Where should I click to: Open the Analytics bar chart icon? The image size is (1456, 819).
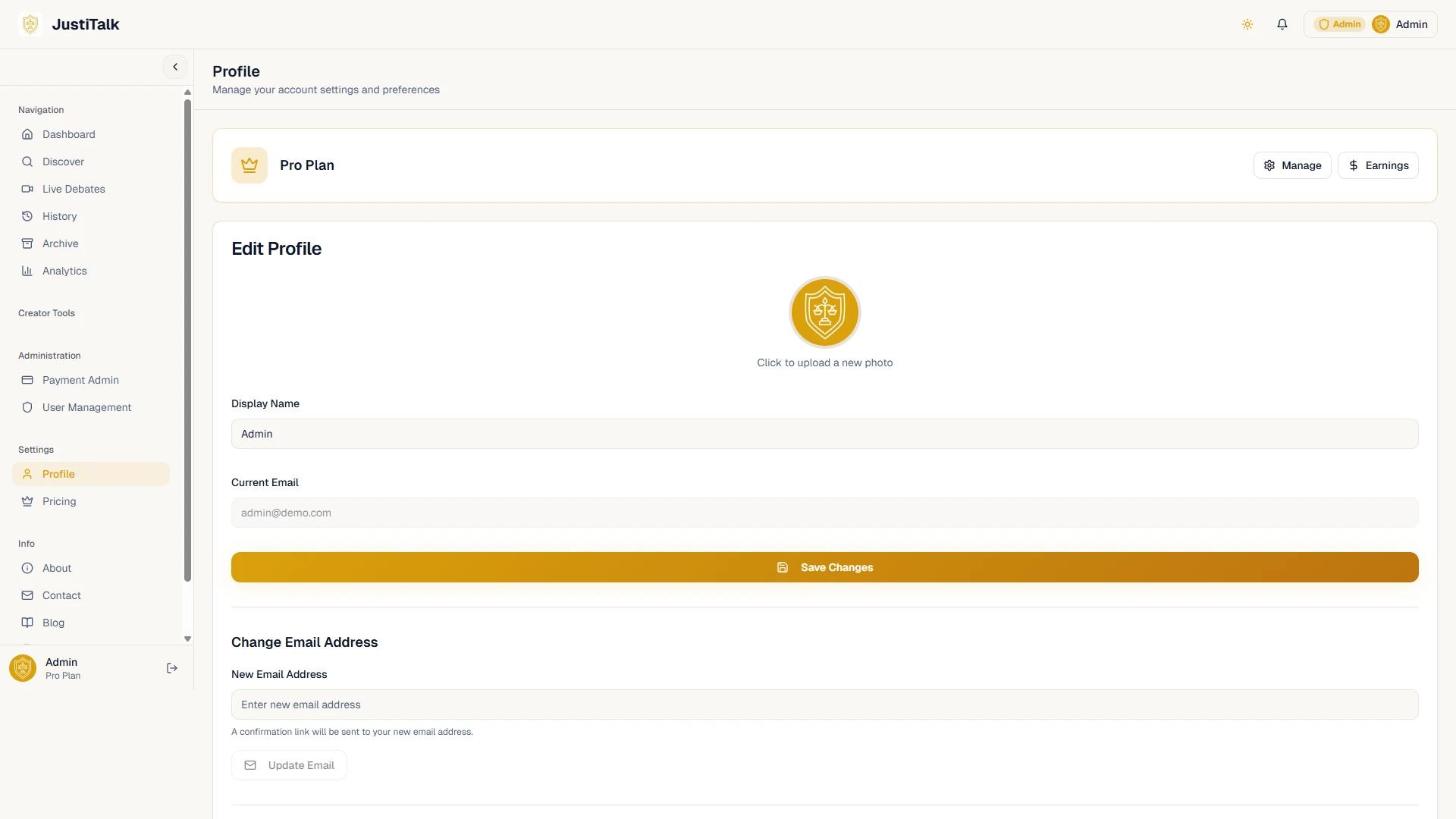[27, 271]
